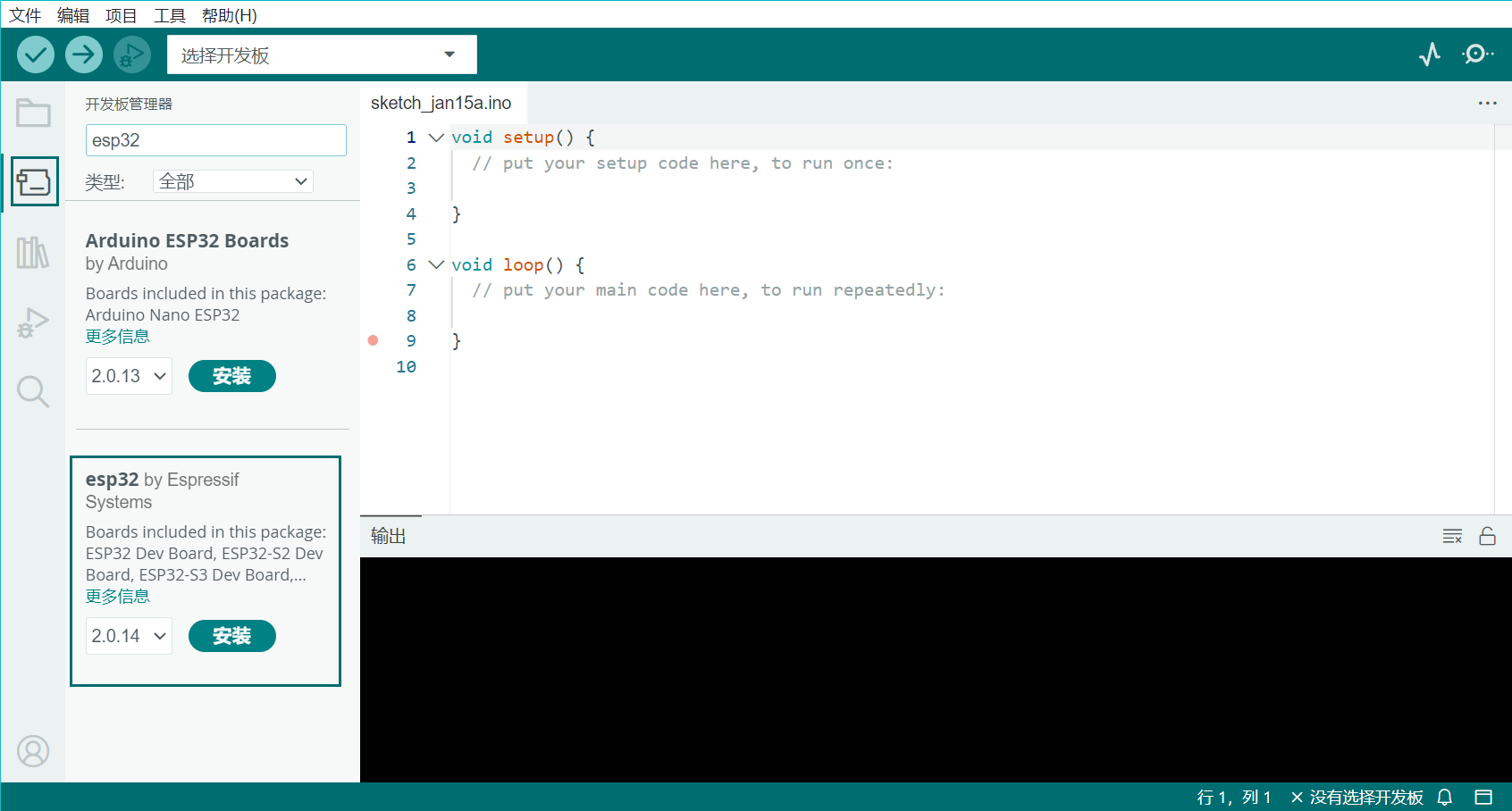This screenshot has width=1512, height=811.
Task: Open the Library Manager sidebar icon
Action: pos(33,253)
